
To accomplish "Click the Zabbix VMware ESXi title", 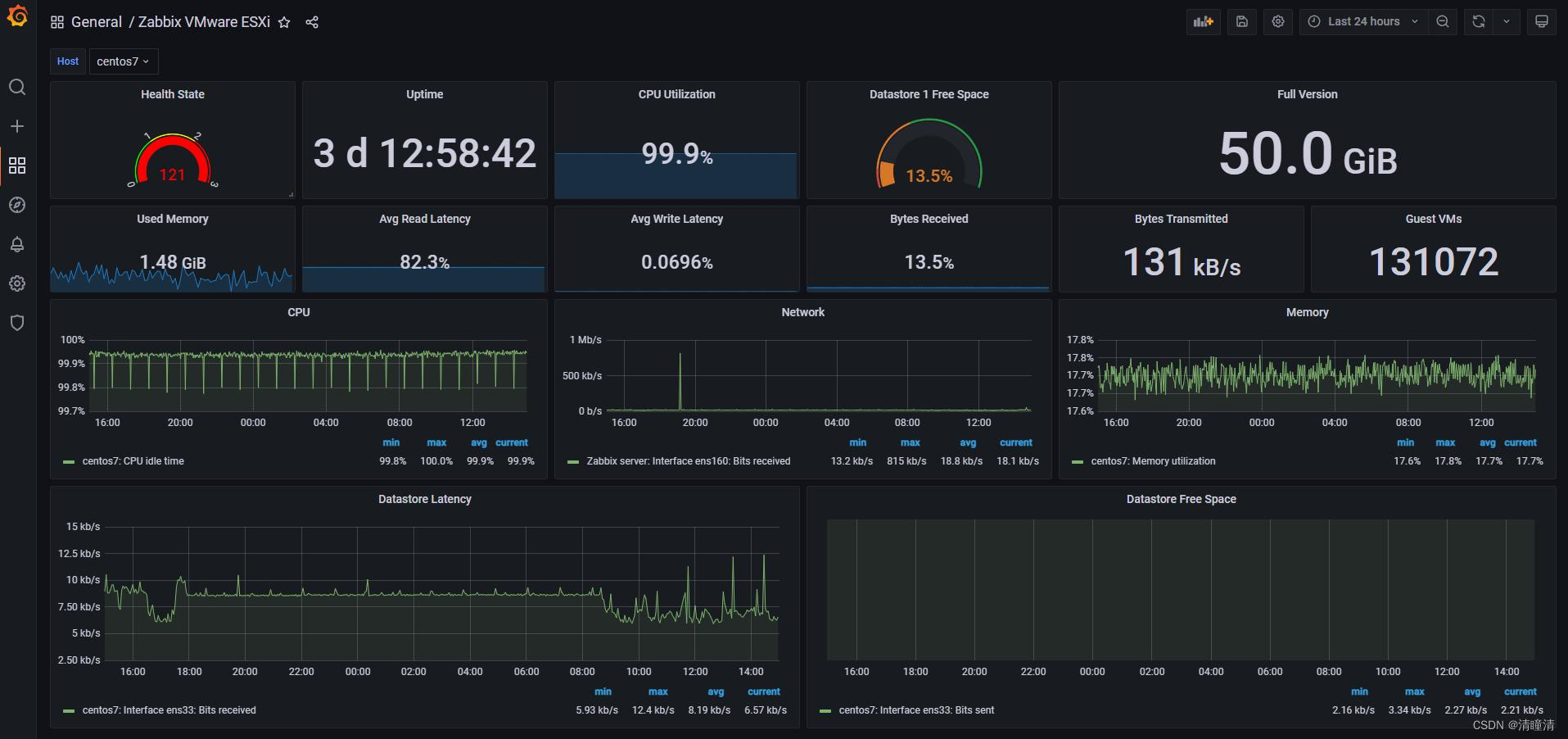I will click(x=204, y=22).
